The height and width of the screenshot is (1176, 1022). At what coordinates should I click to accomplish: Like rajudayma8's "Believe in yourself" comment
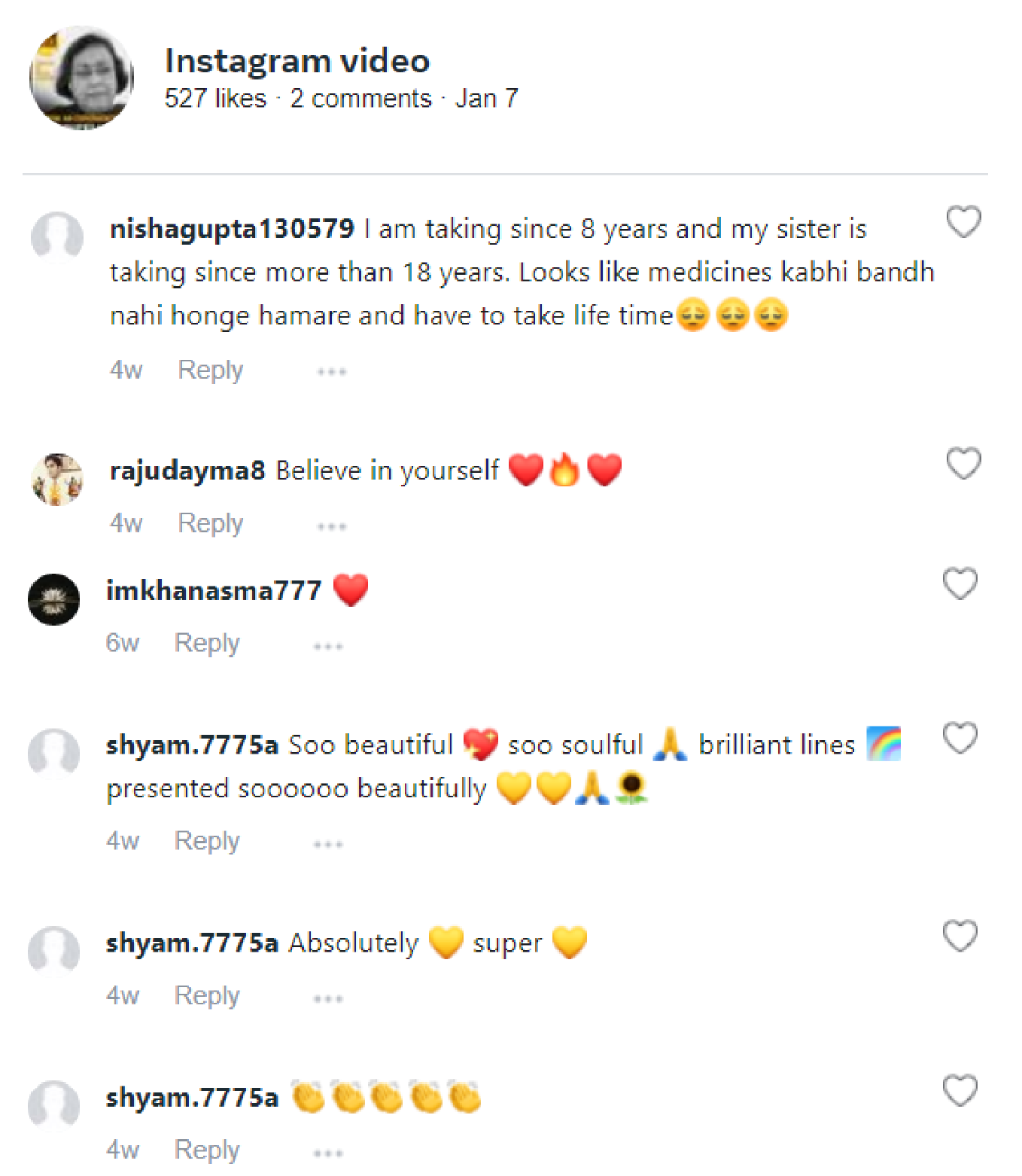[x=963, y=464]
